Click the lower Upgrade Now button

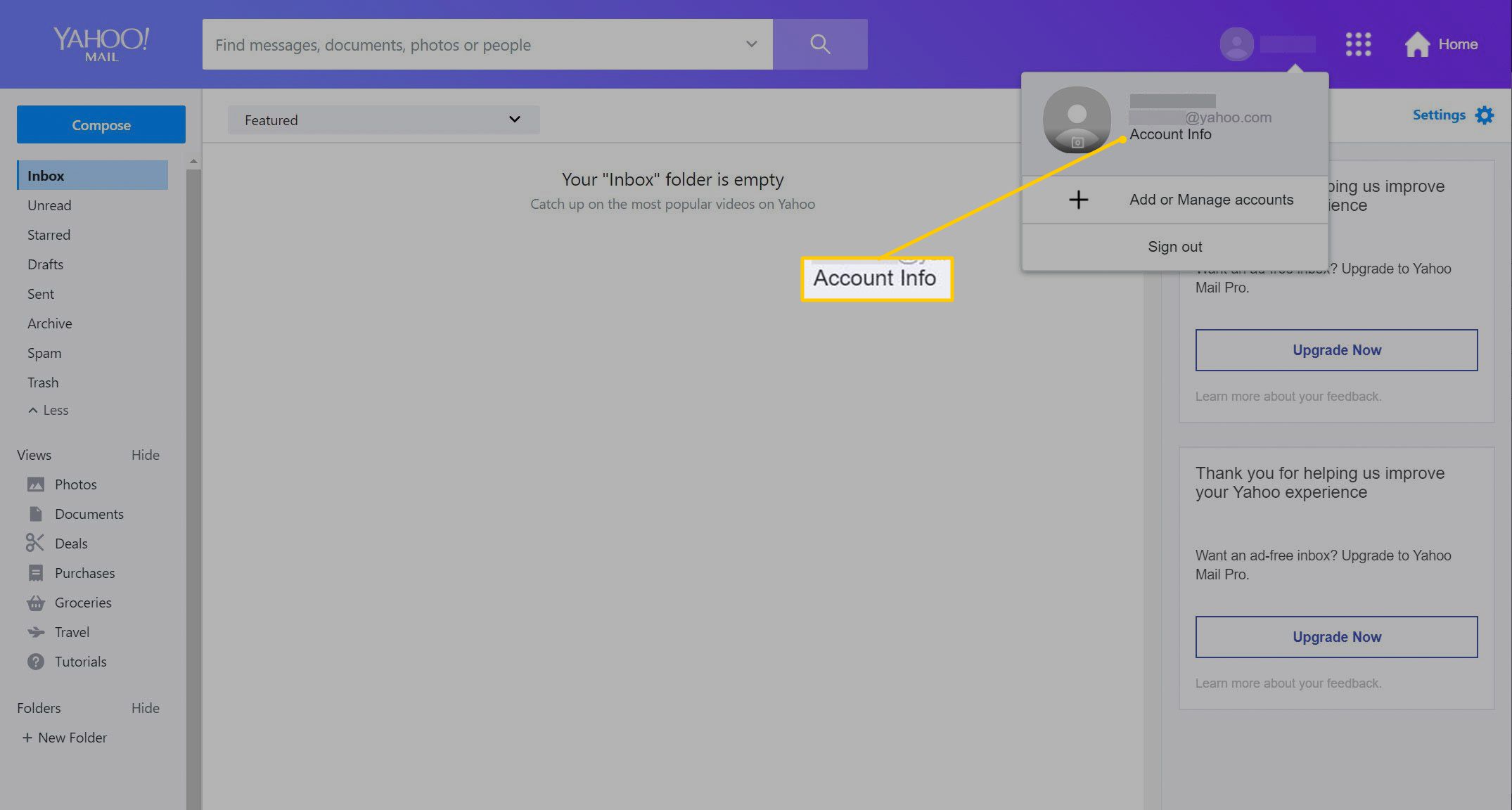1336,637
